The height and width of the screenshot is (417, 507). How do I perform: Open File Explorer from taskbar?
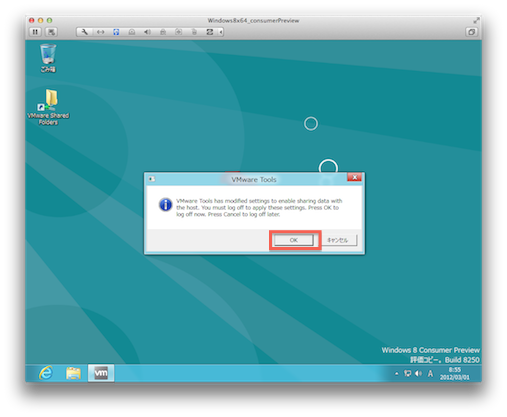coord(73,373)
